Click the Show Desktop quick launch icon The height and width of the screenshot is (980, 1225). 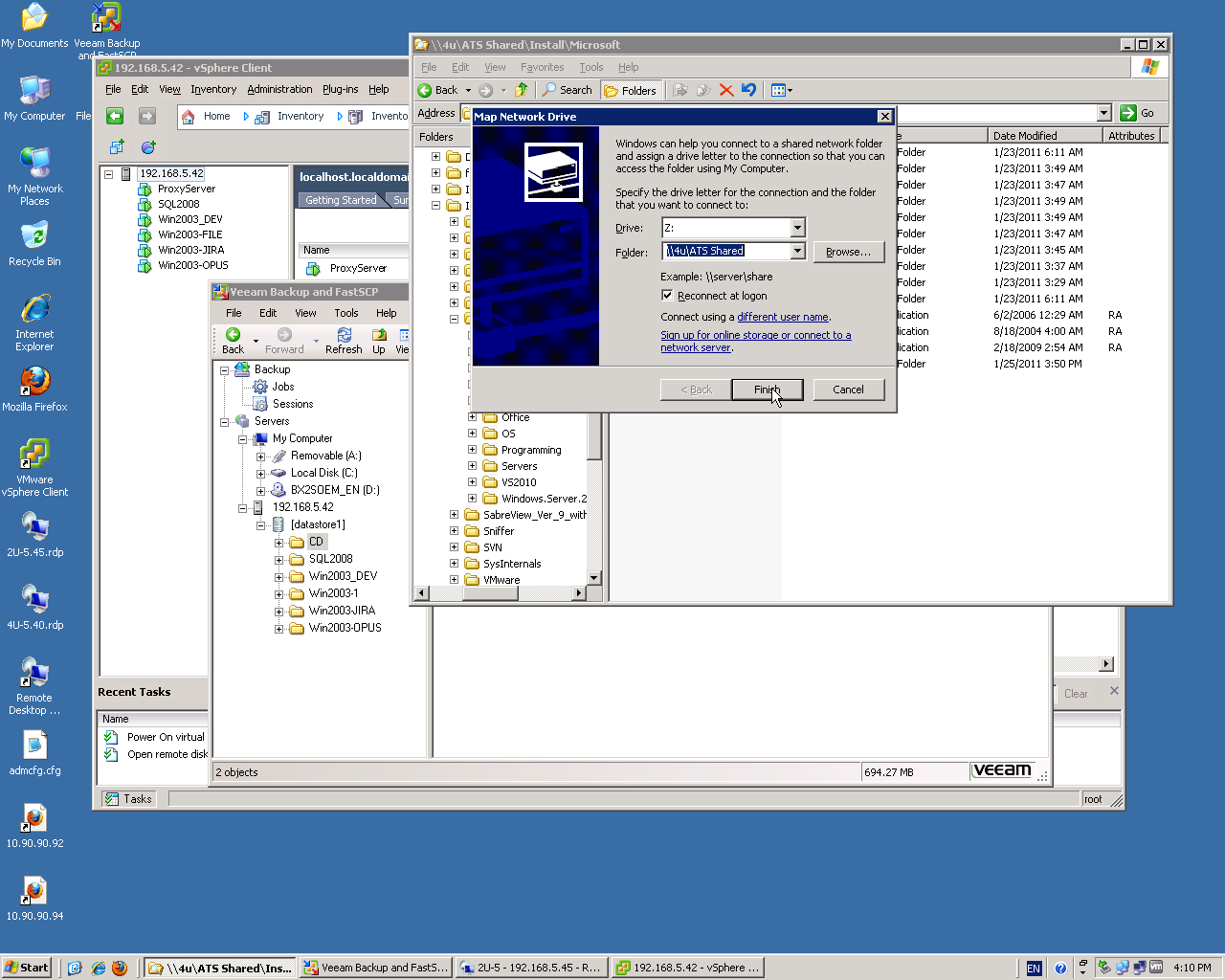(76, 968)
